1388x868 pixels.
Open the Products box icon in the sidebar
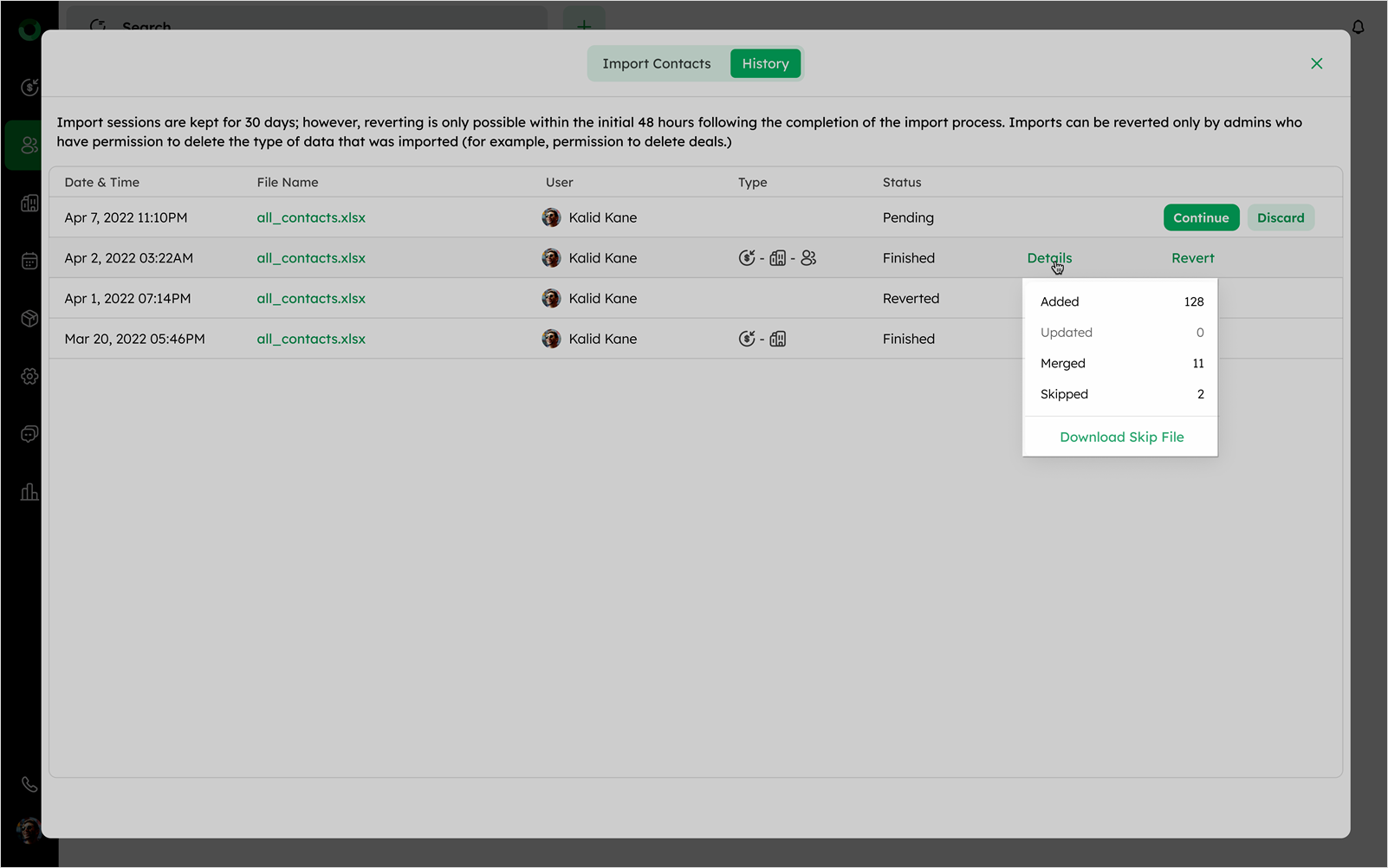click(x=29, y=319)
